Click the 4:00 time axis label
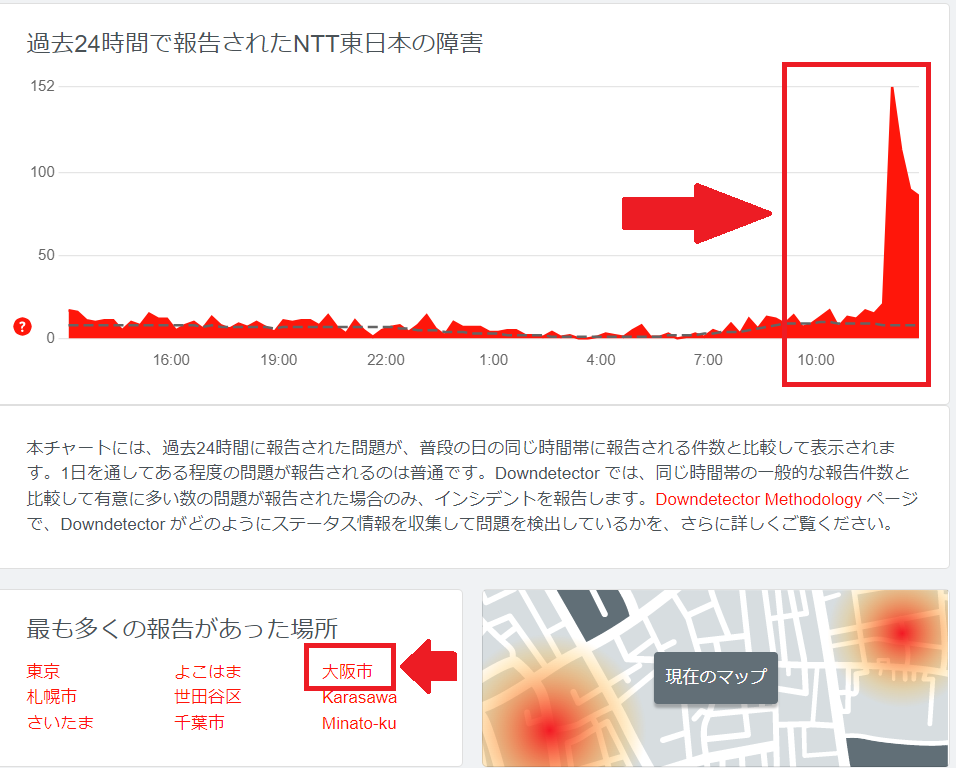The width and height of the screenshot is (956, 768). click(x=601, y=360)
